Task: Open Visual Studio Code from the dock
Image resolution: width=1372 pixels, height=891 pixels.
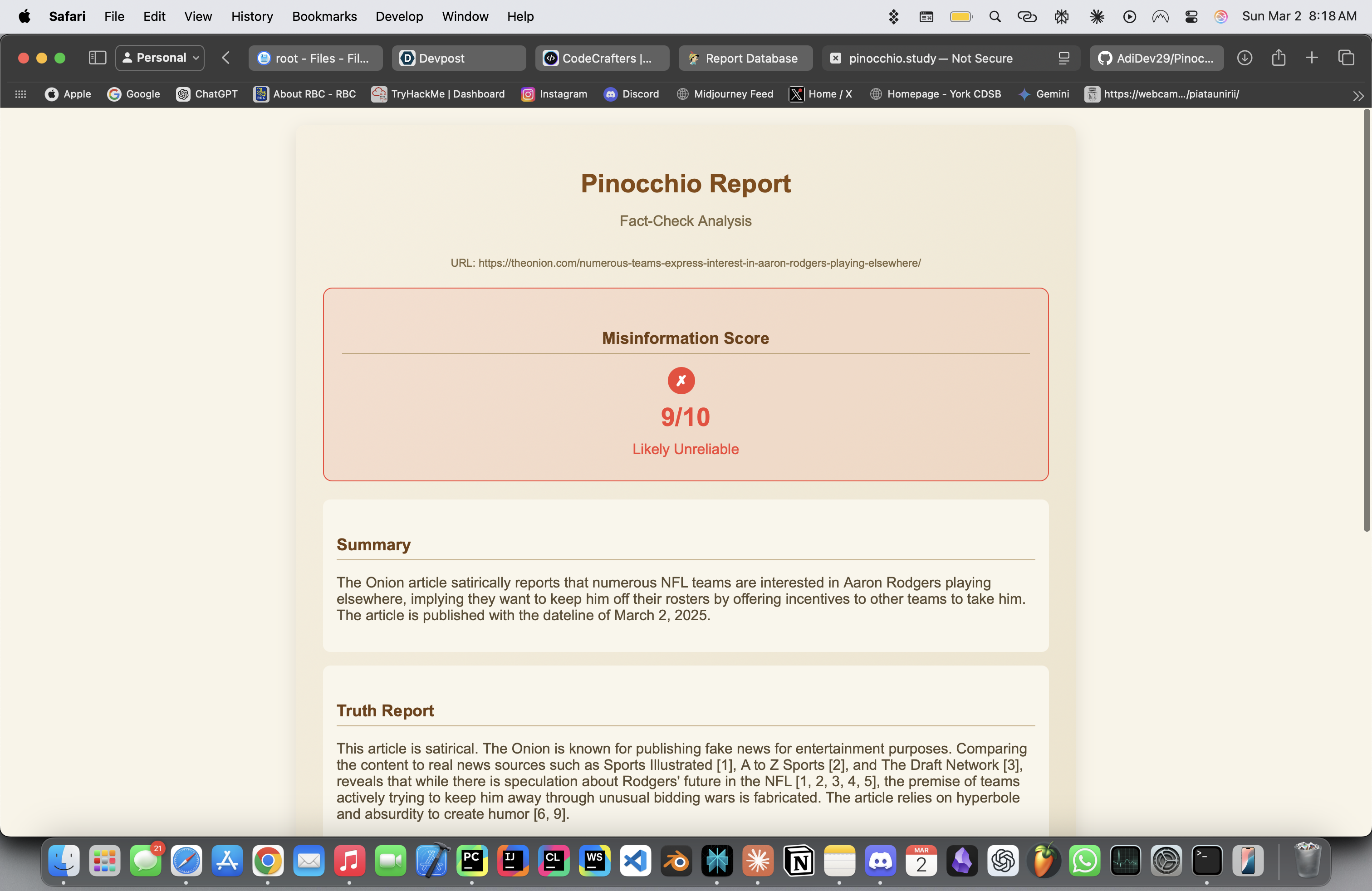Action: (x=635, y=861)
